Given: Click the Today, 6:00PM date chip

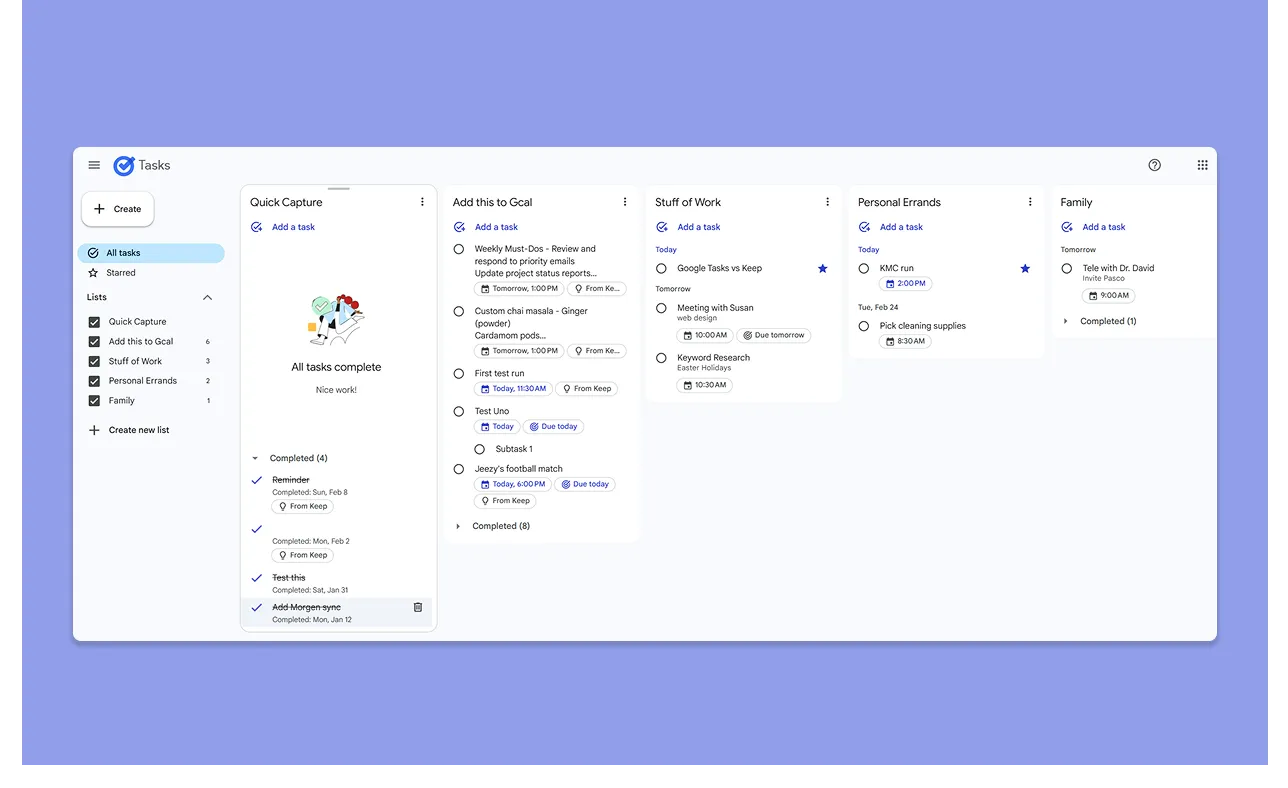Looking at the screenshot, I should pyautogui.click(x=513, y=484).
